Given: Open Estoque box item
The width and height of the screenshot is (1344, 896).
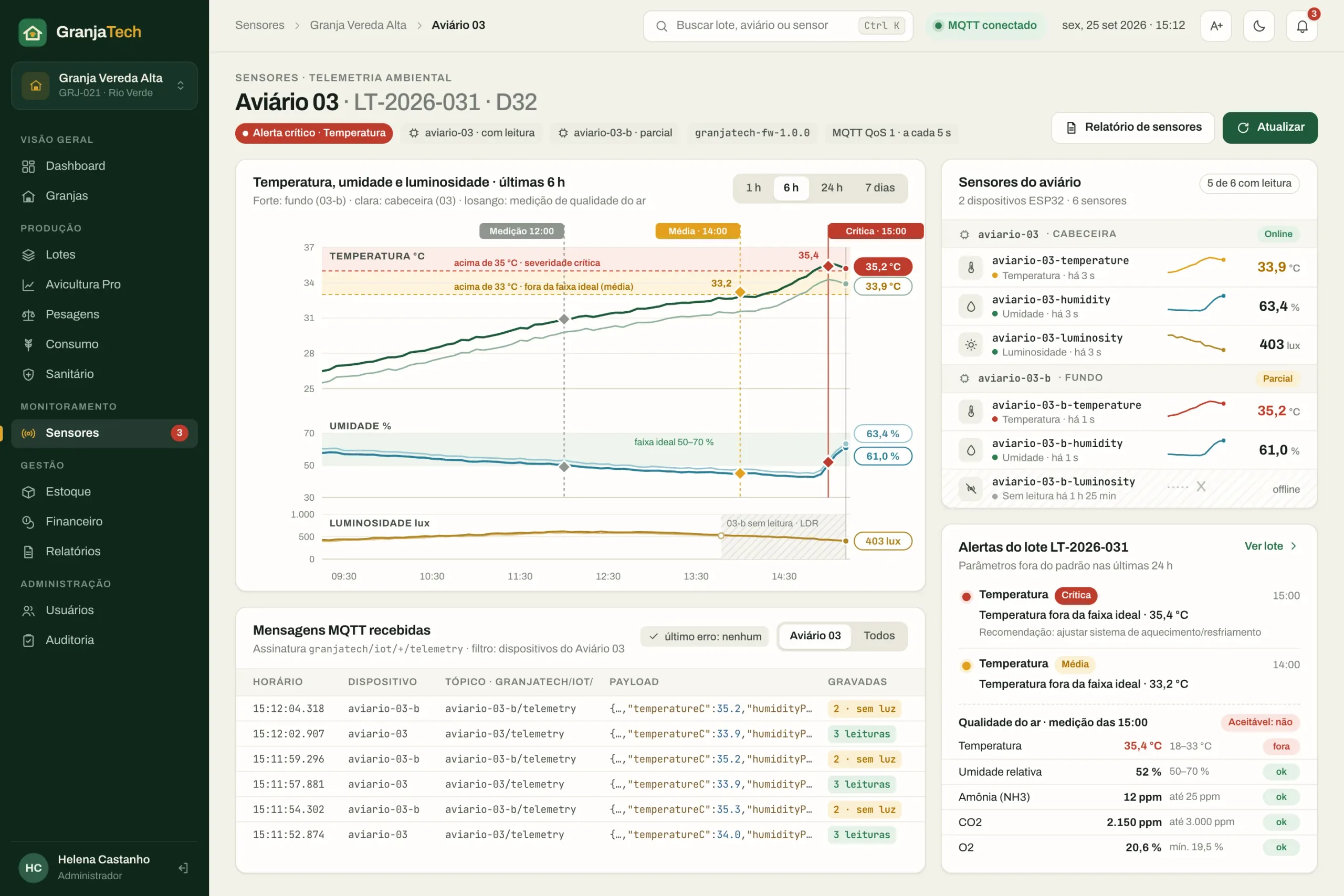Looking at the screenshot, I should point(104,491).
